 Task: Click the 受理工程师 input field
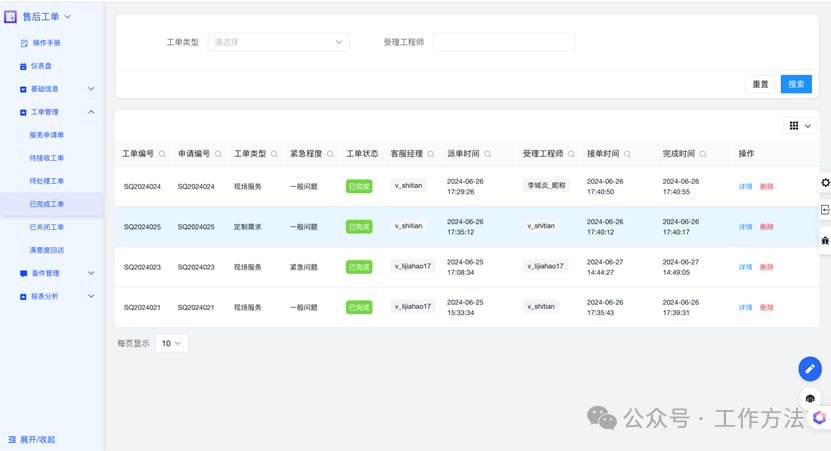[504, 42]
